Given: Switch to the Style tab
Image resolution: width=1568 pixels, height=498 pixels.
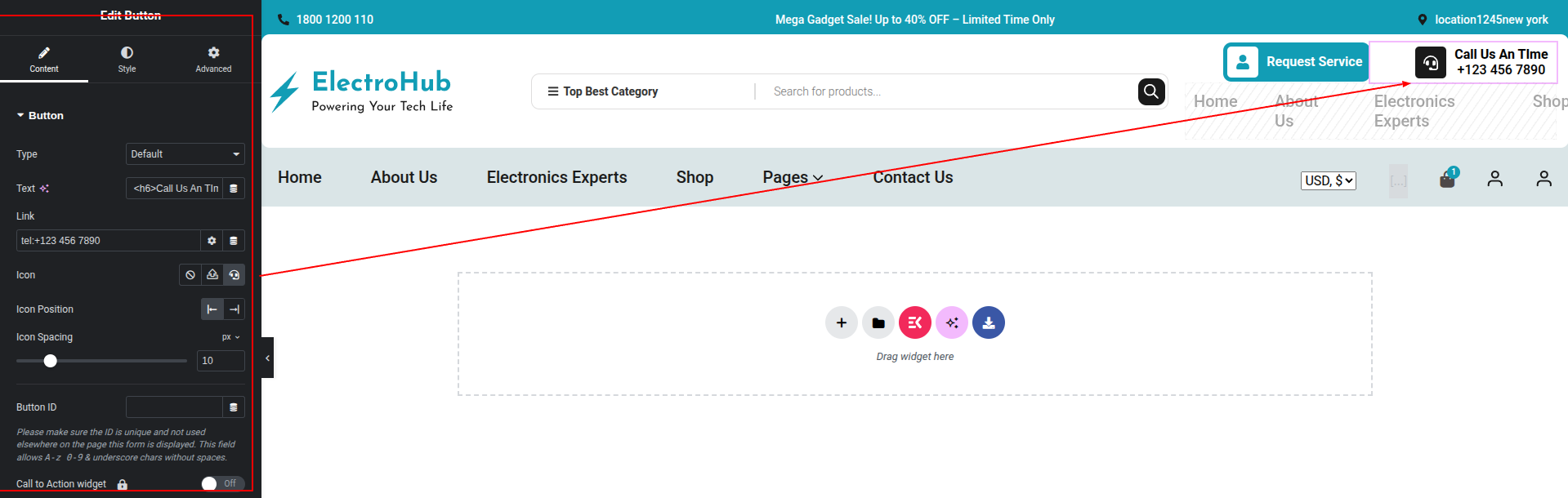Looking at the screenshot, I should click(127, 59).
